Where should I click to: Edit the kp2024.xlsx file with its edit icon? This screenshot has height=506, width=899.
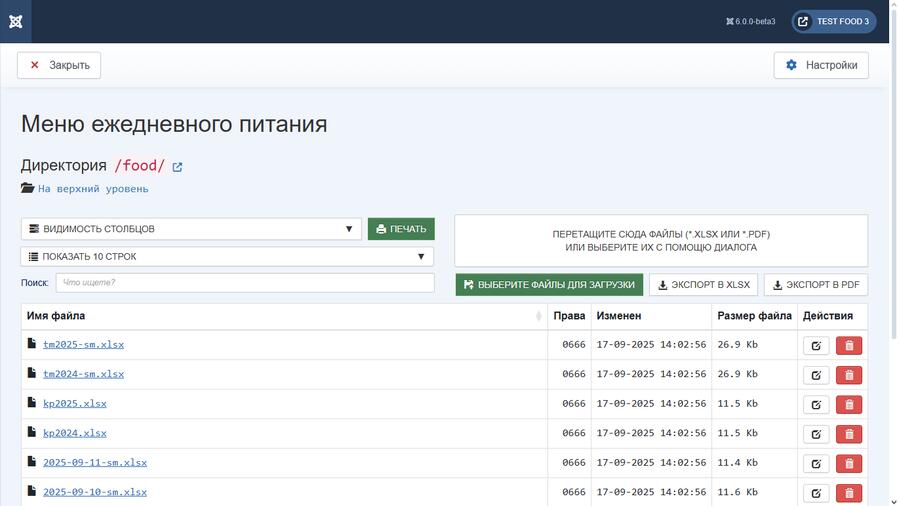pos(816,434)
